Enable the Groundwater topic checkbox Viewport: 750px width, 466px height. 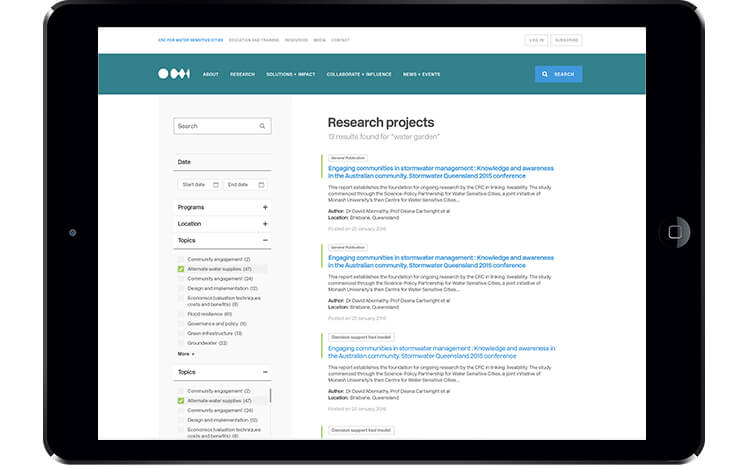(x=181, y=342)
